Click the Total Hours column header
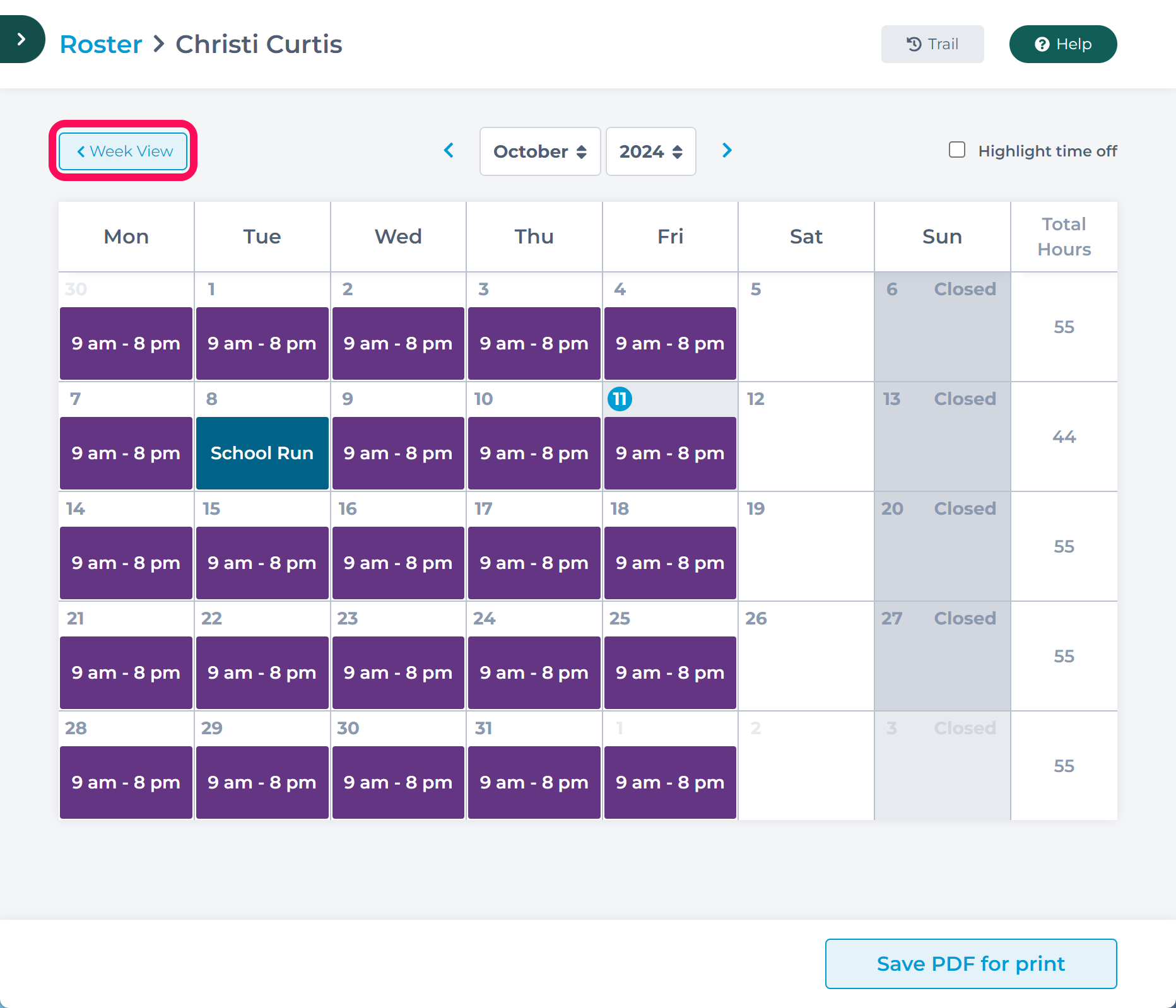1176x1008 pixels. coord(1064,237)
